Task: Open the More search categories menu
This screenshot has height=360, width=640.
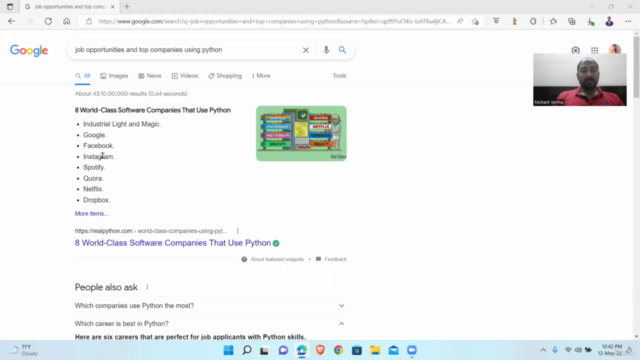Action: pos(261,76)
